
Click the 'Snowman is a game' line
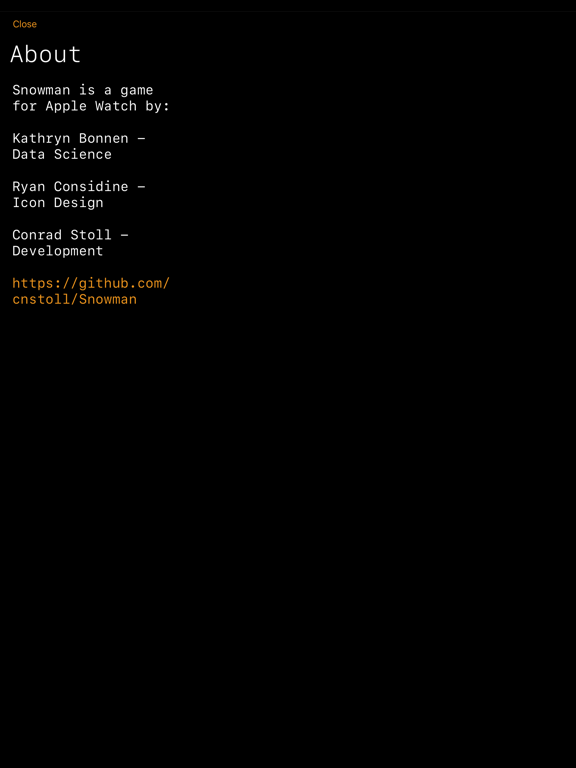[x=83, y=90]
